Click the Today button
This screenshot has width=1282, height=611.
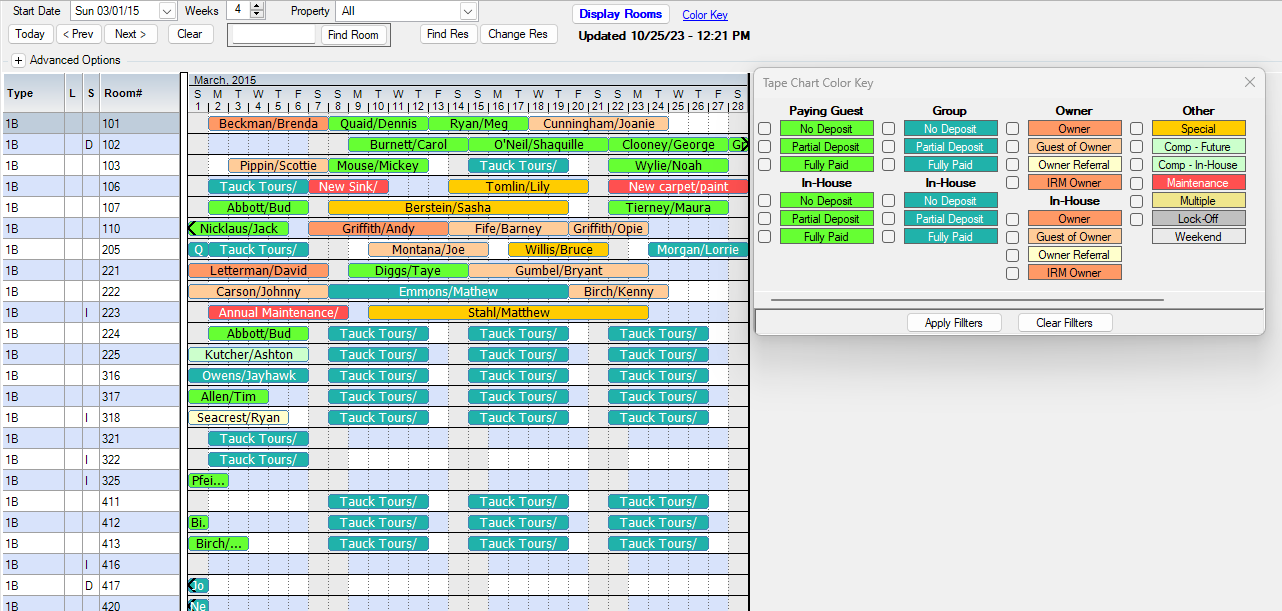30,34
